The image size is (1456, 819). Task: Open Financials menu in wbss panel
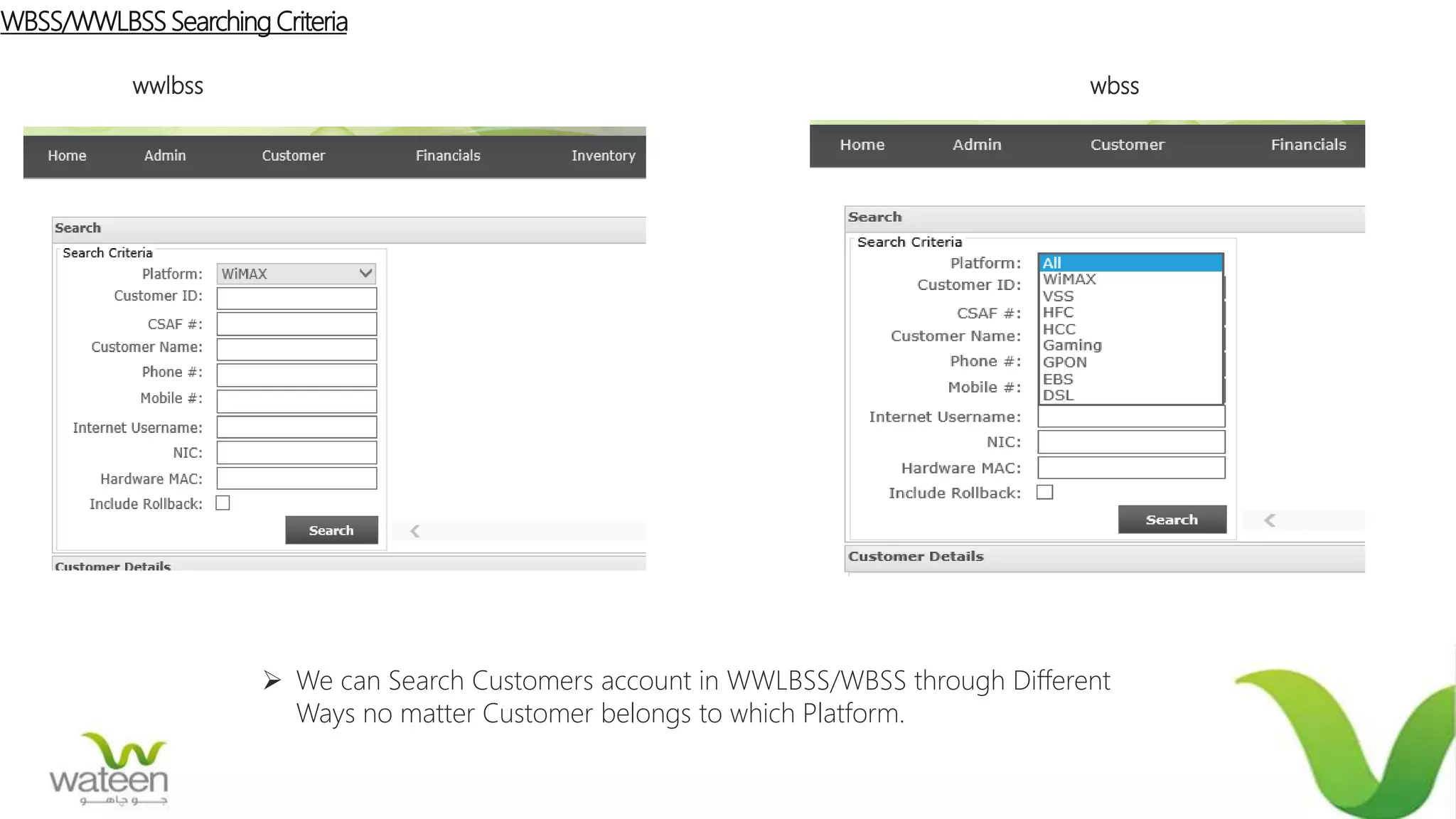pos(1308,145)
